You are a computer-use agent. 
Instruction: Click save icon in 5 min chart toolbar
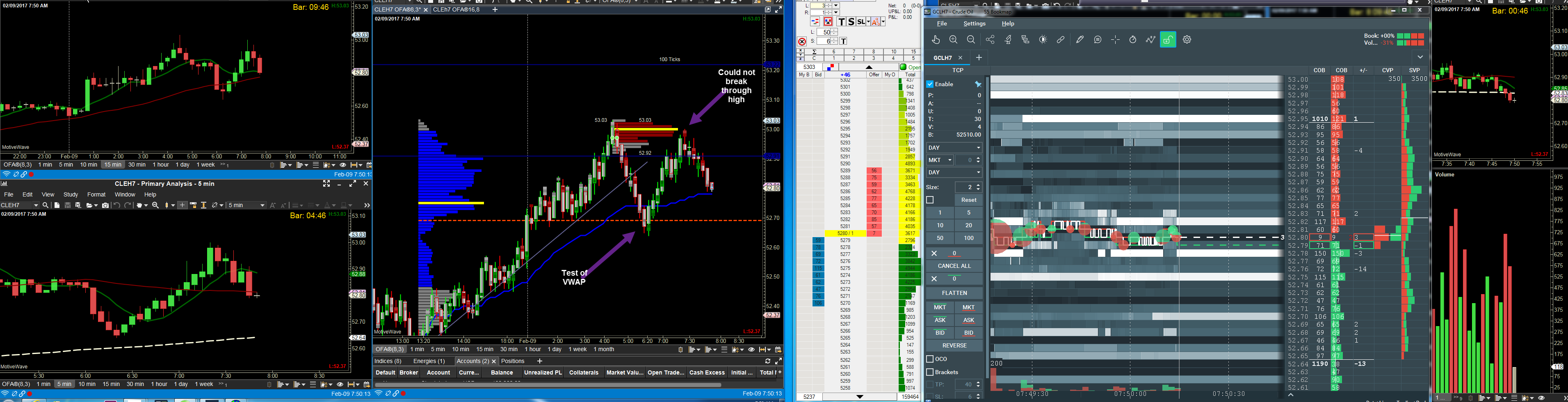coord(68,205)
